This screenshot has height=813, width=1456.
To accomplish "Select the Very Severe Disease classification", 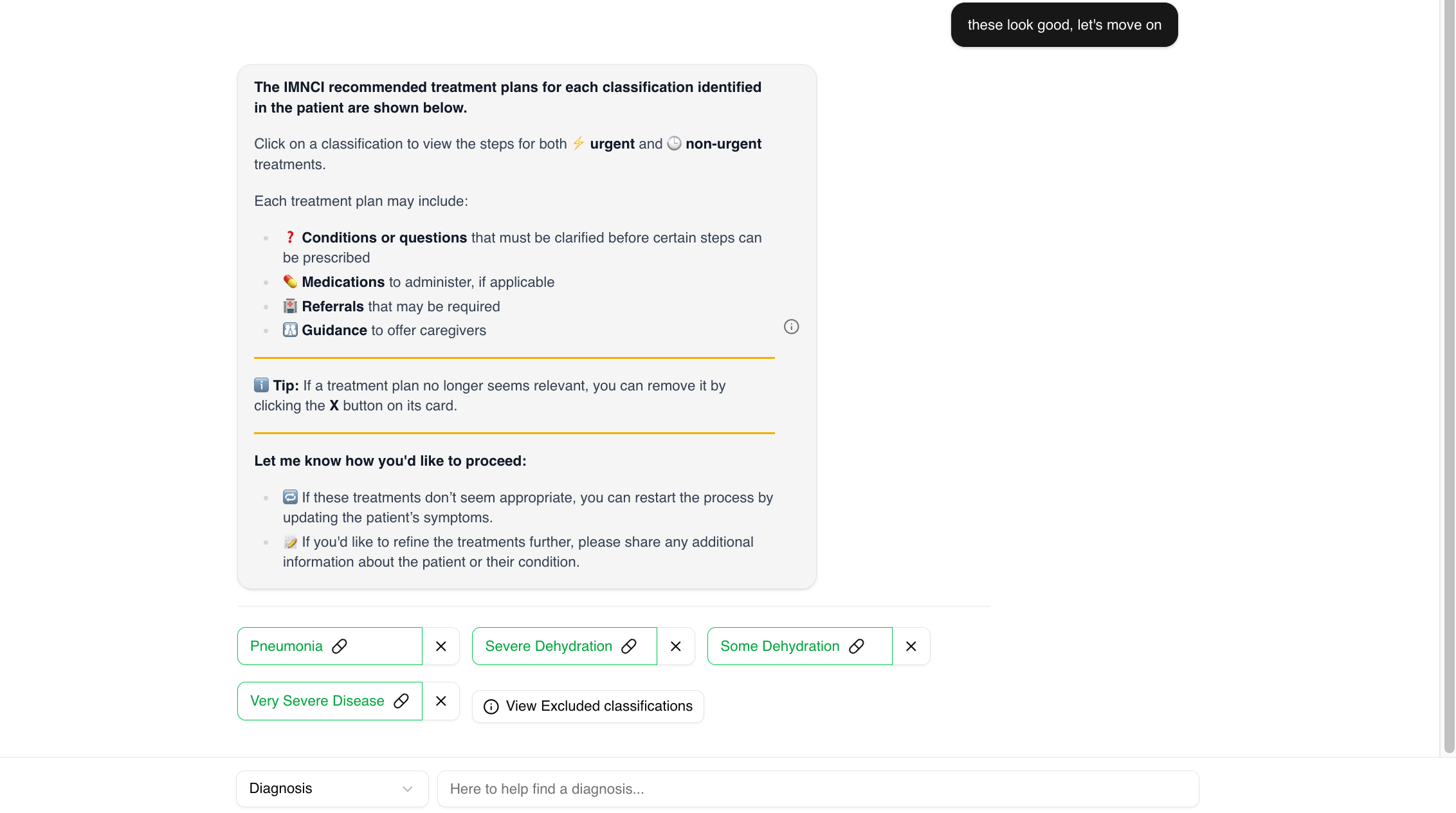I will [x=317, y=701].
